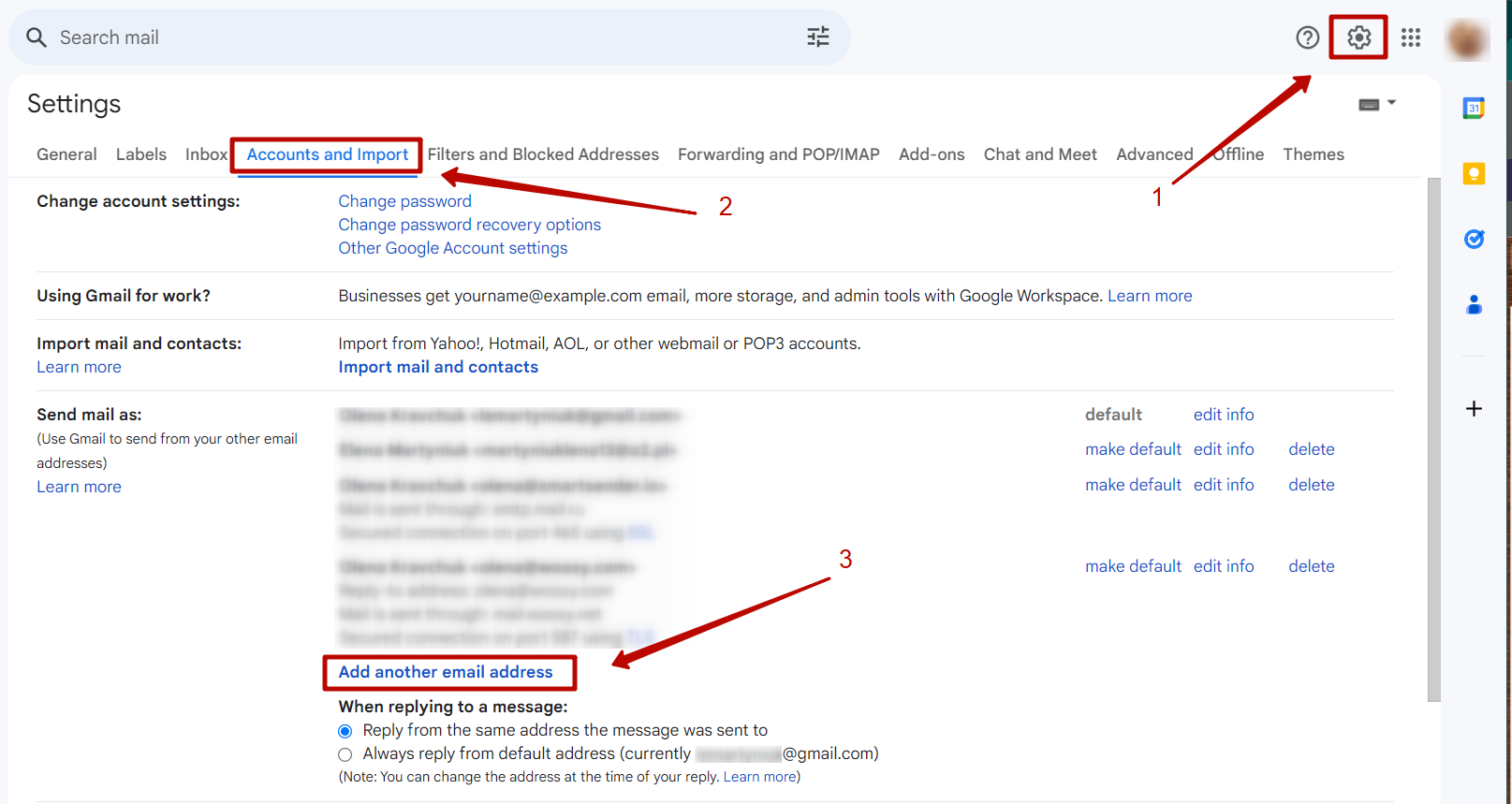Viewport: 1512px width, 804px height.
Task: Select 'Reply from the same address' option
Action: (345, 731)
